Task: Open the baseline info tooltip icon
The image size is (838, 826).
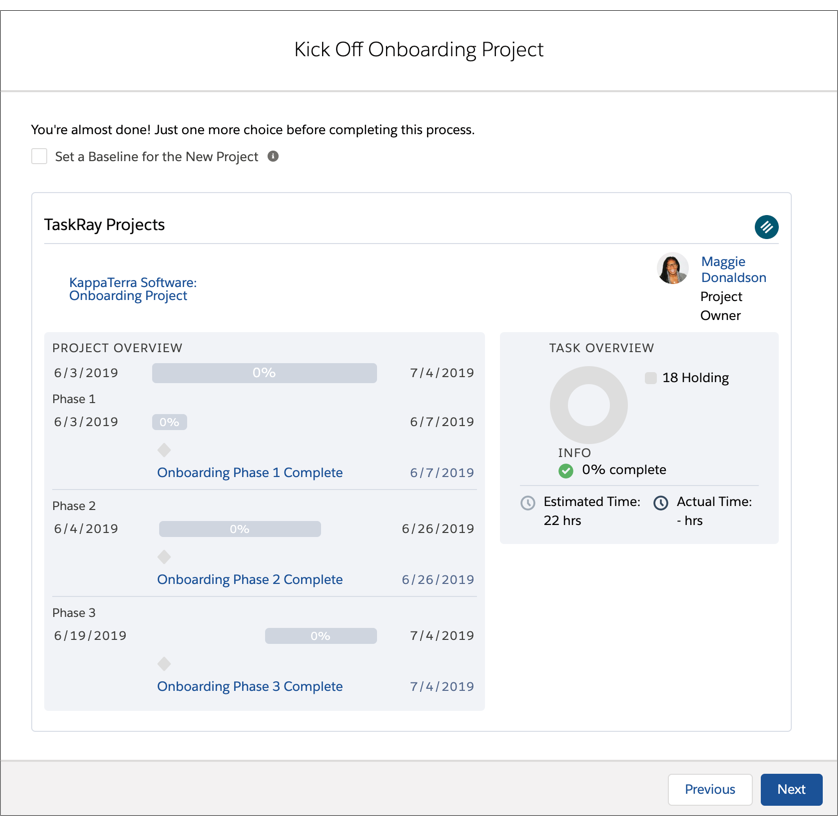Action: (x=273, y=156)
